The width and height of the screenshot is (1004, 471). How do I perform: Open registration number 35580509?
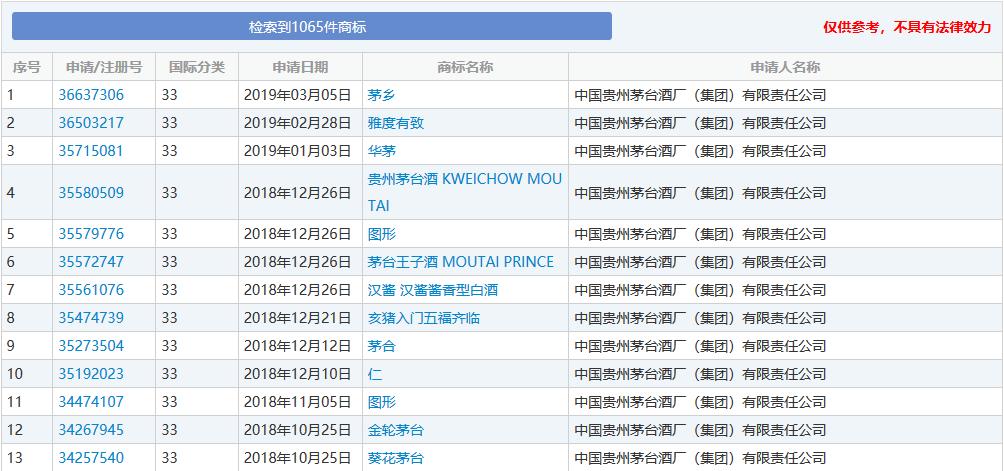point(91,193)
